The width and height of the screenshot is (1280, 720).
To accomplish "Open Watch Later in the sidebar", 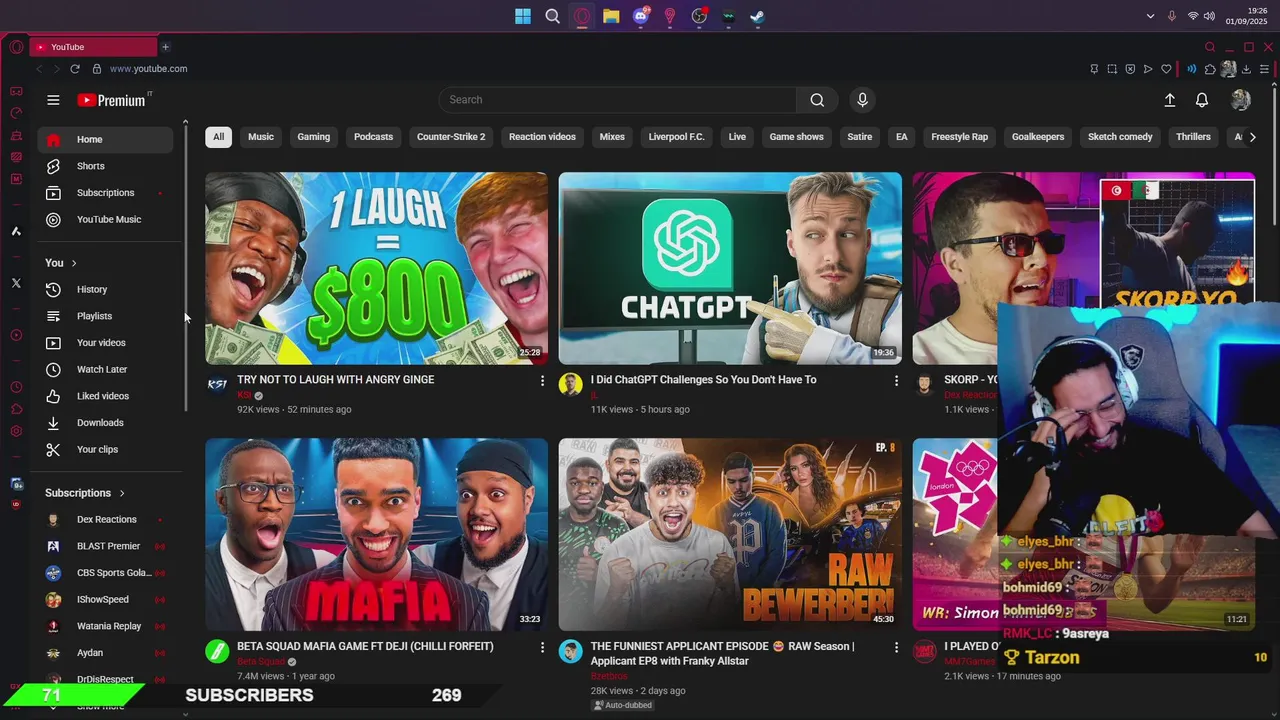I will (x=105, y=369).
